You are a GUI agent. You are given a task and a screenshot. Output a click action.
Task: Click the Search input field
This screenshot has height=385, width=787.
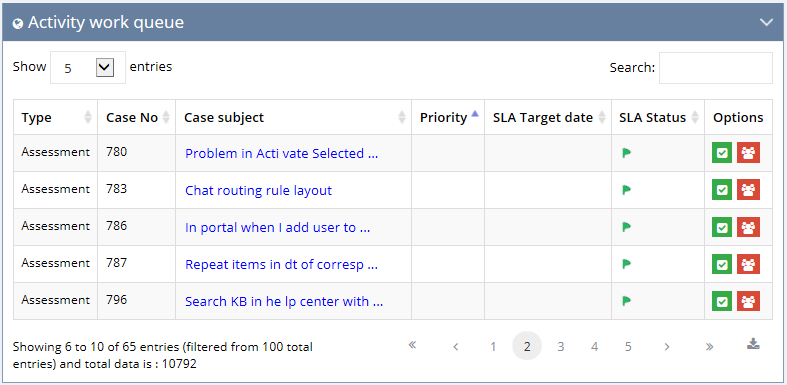716,68
